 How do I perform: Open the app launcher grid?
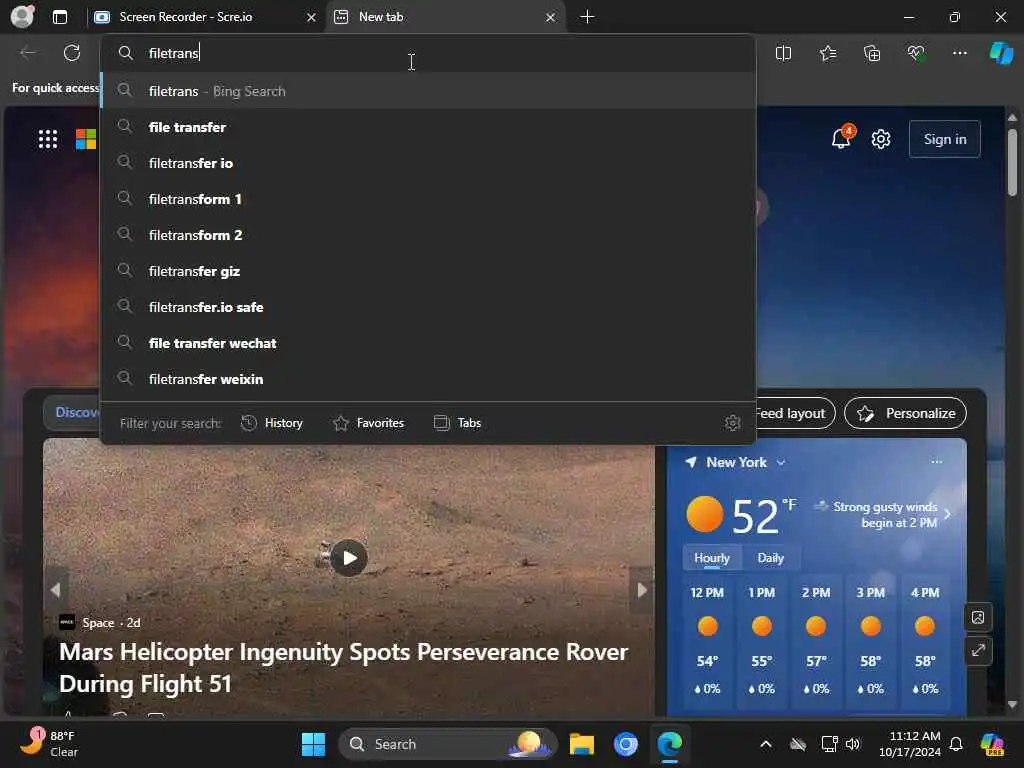48,139
